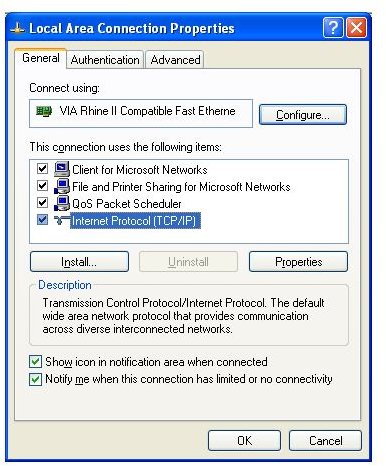Viewport: 386px width, 466px height.
Task: Close the Local Area Connection Properties dialog
Action: tap(356, 27)
